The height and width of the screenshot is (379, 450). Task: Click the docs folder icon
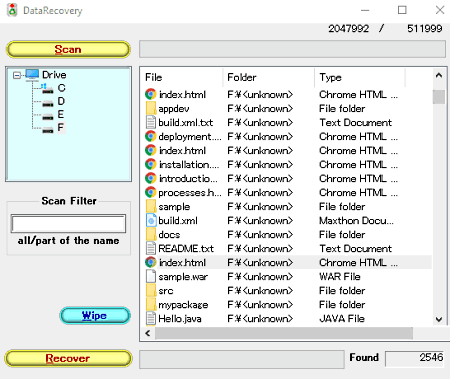click(x=151, y=234)
